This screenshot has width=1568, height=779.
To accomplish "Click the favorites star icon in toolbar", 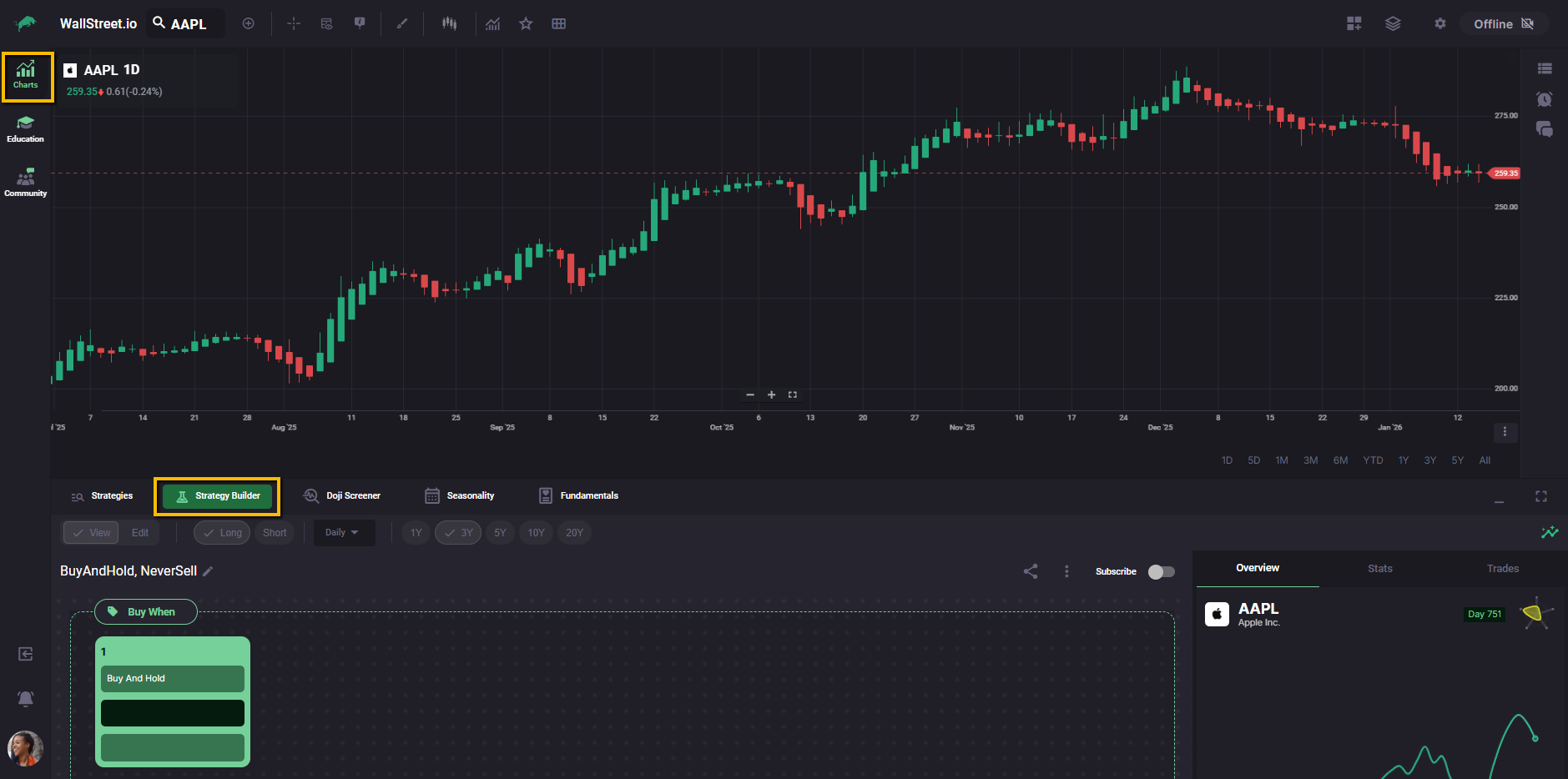I will [x=526, y=24].
